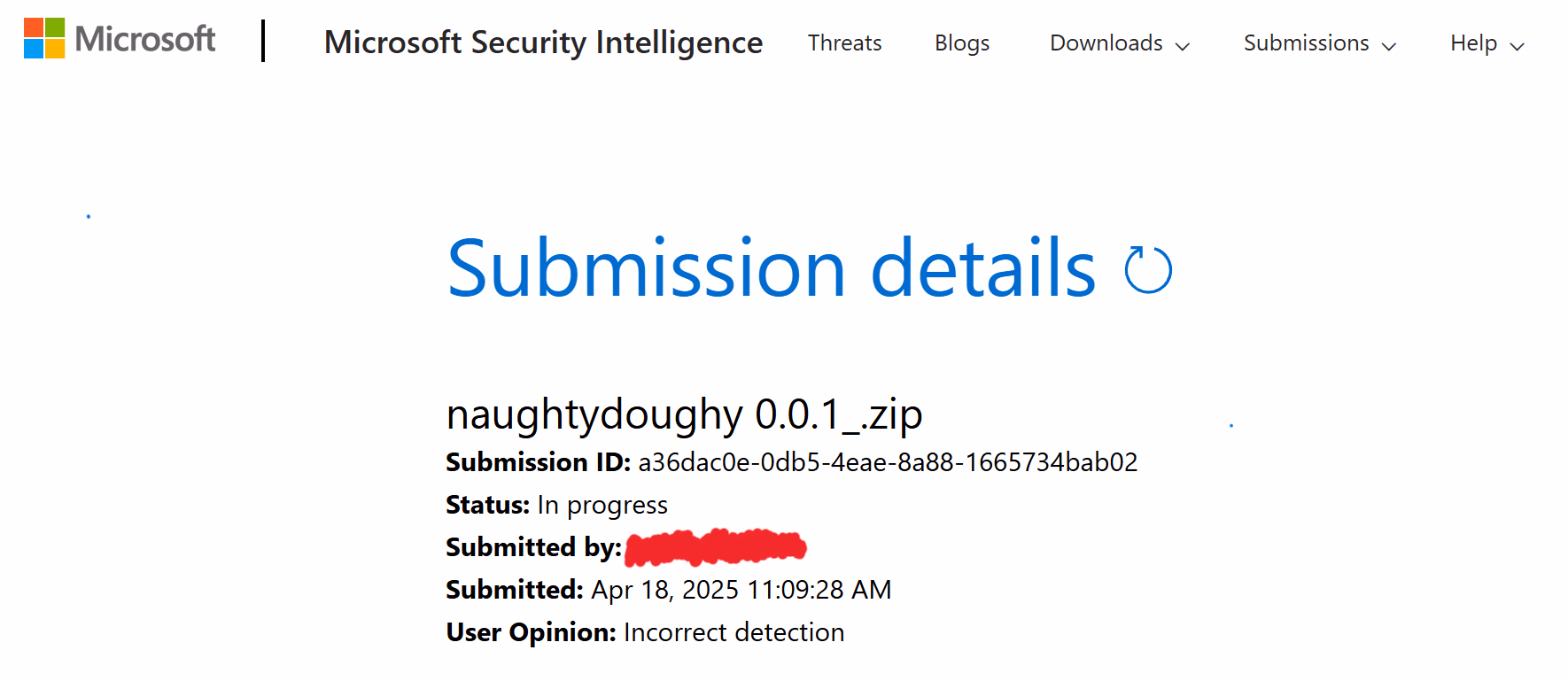Open the Help dropdown chevron
This screenshot has width=1568, height=681.
point(1518,46)
